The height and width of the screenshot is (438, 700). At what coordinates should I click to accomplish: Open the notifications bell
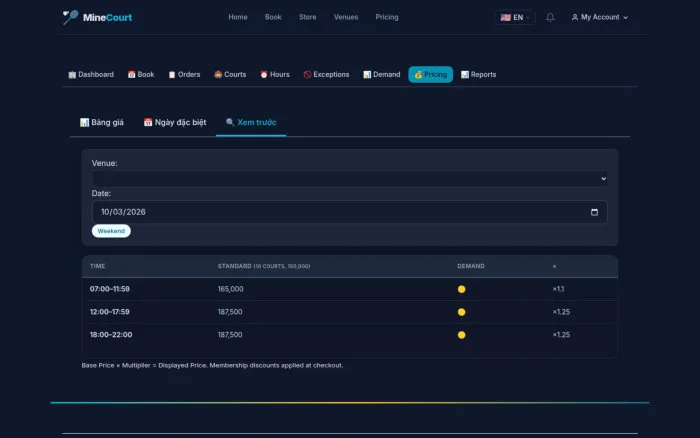point(550,17)
